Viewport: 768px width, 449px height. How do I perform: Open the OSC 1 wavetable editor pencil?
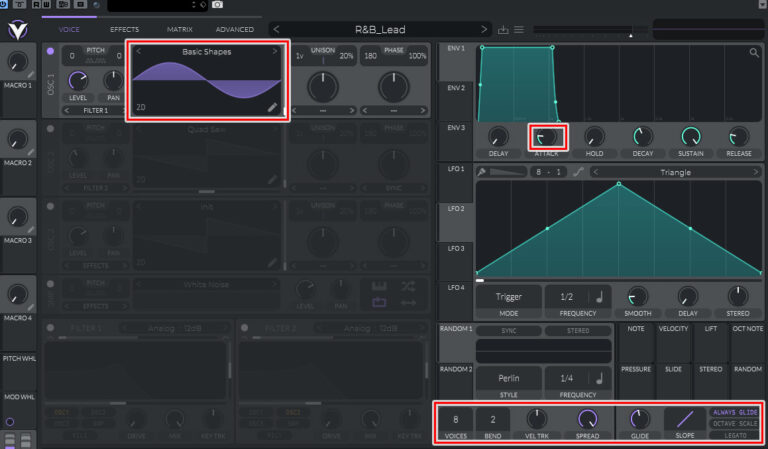pyautogui.click(x=273, y=107)
